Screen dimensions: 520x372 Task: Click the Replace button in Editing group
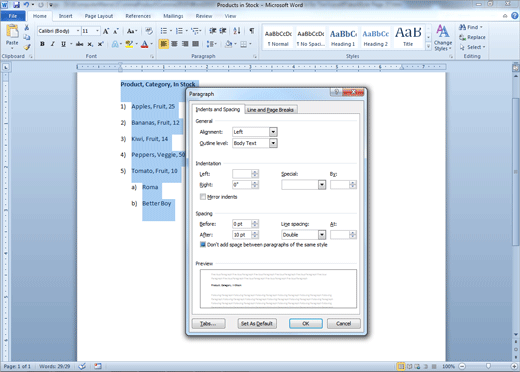pos(472,37)
